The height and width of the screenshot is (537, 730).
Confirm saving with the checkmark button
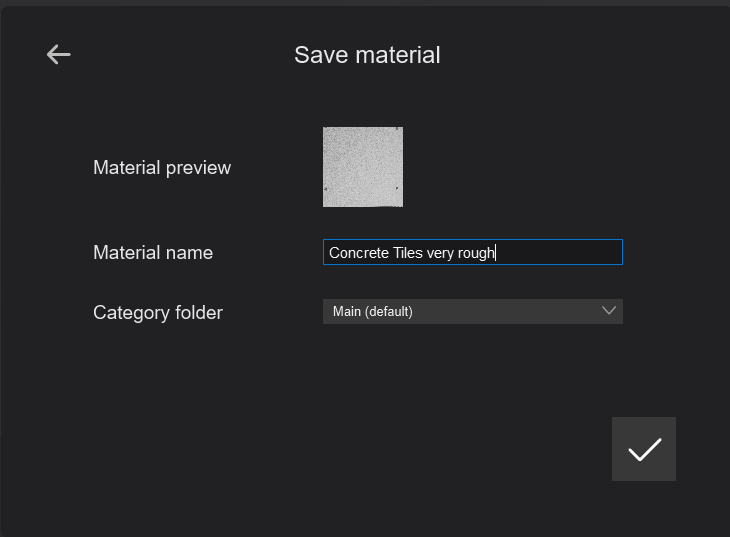point(644,449)
